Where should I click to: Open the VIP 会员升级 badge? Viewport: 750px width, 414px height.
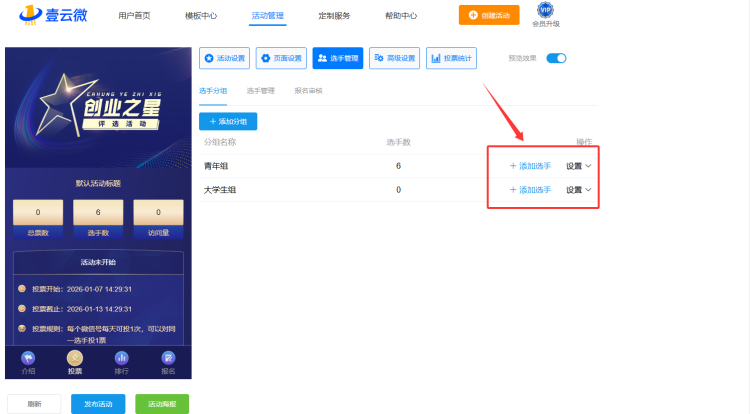point(545,15)
